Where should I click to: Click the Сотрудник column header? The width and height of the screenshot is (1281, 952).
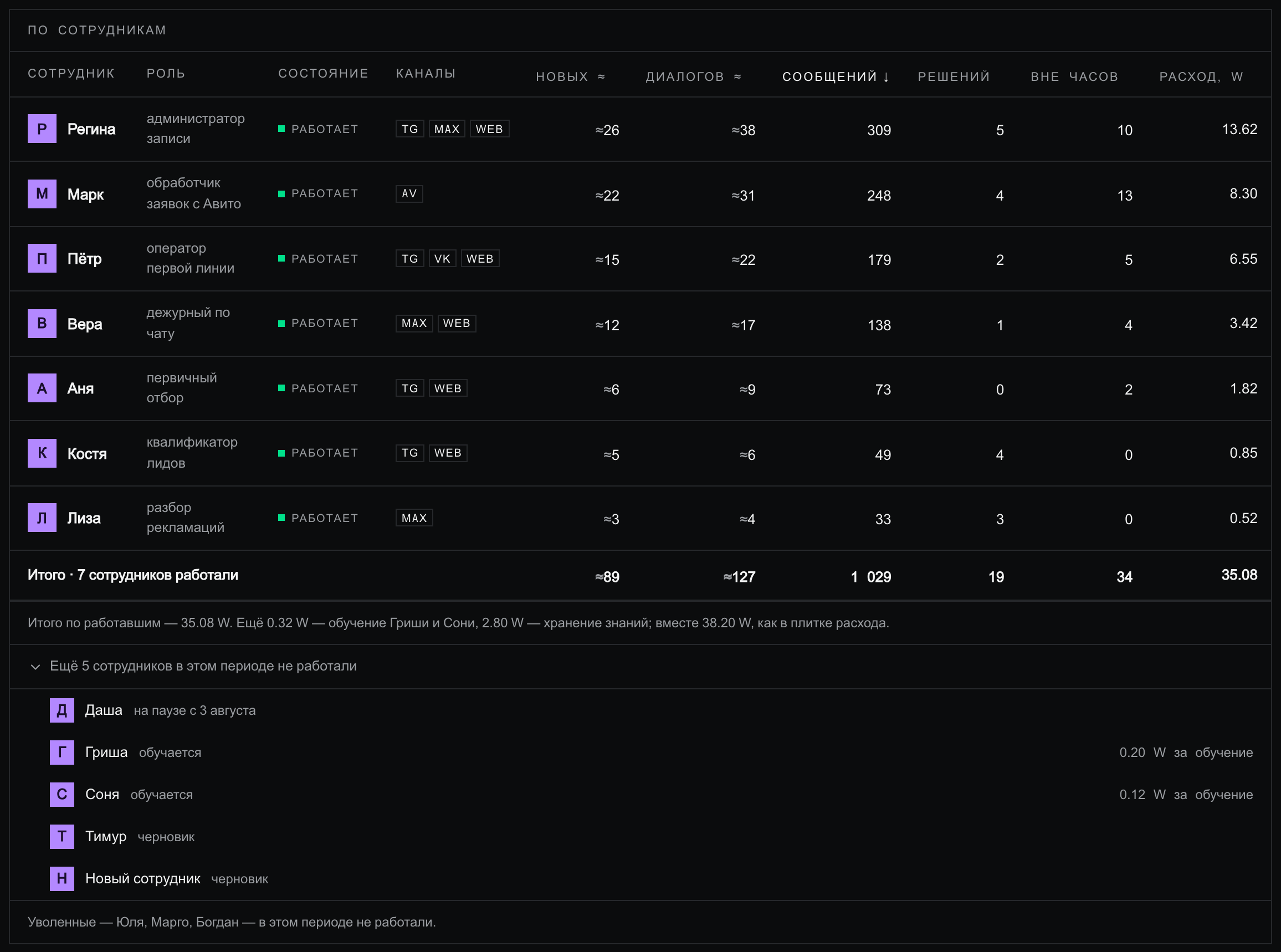71,73
